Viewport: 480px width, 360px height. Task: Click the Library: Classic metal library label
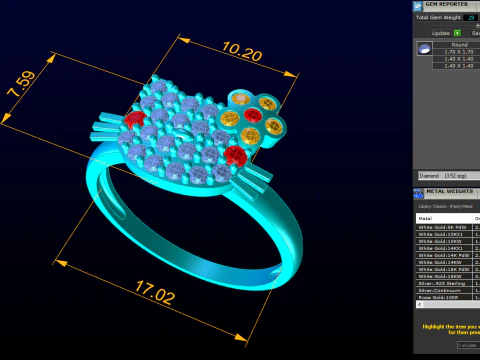click(445, 206)
